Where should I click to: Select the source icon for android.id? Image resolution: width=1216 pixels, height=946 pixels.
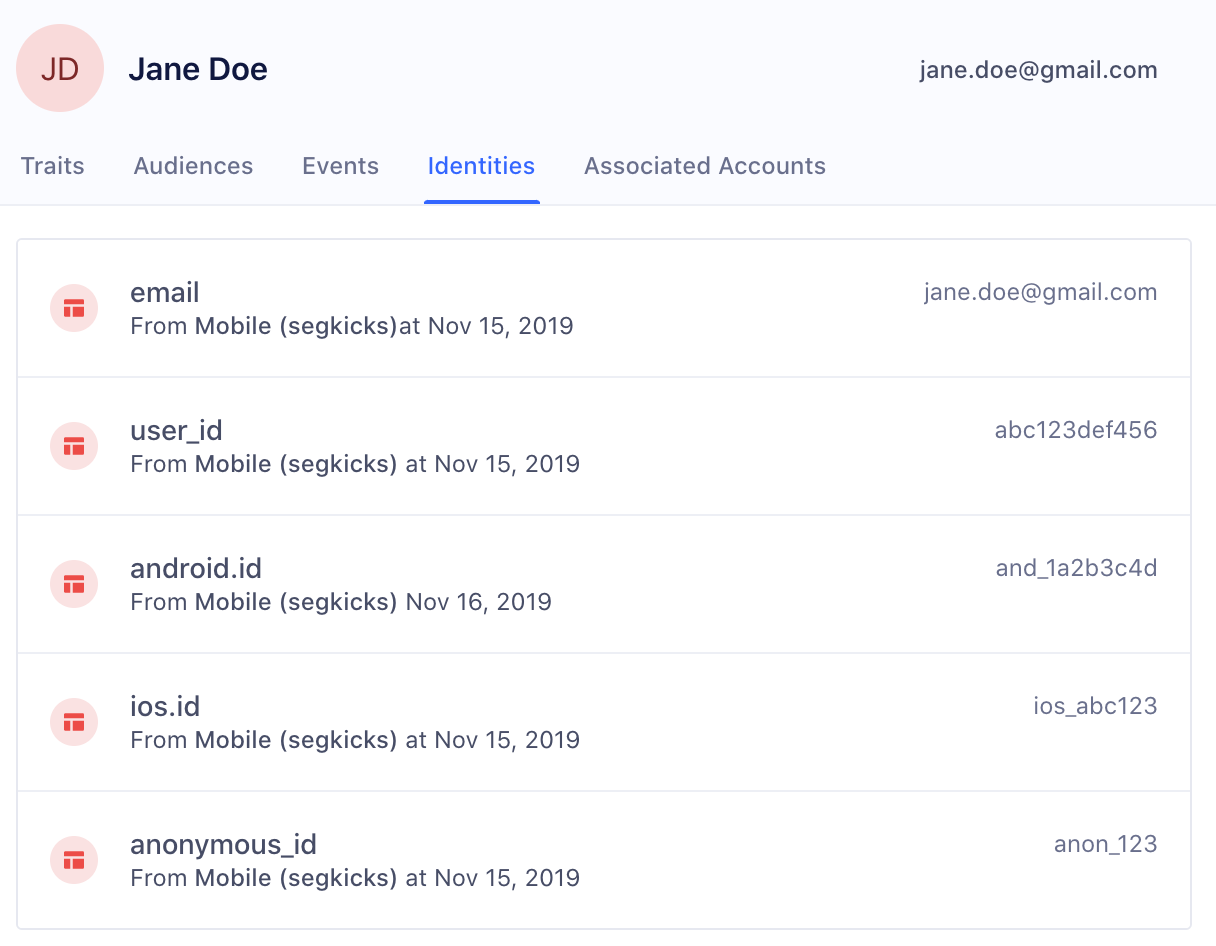click(x=74, y=584)
